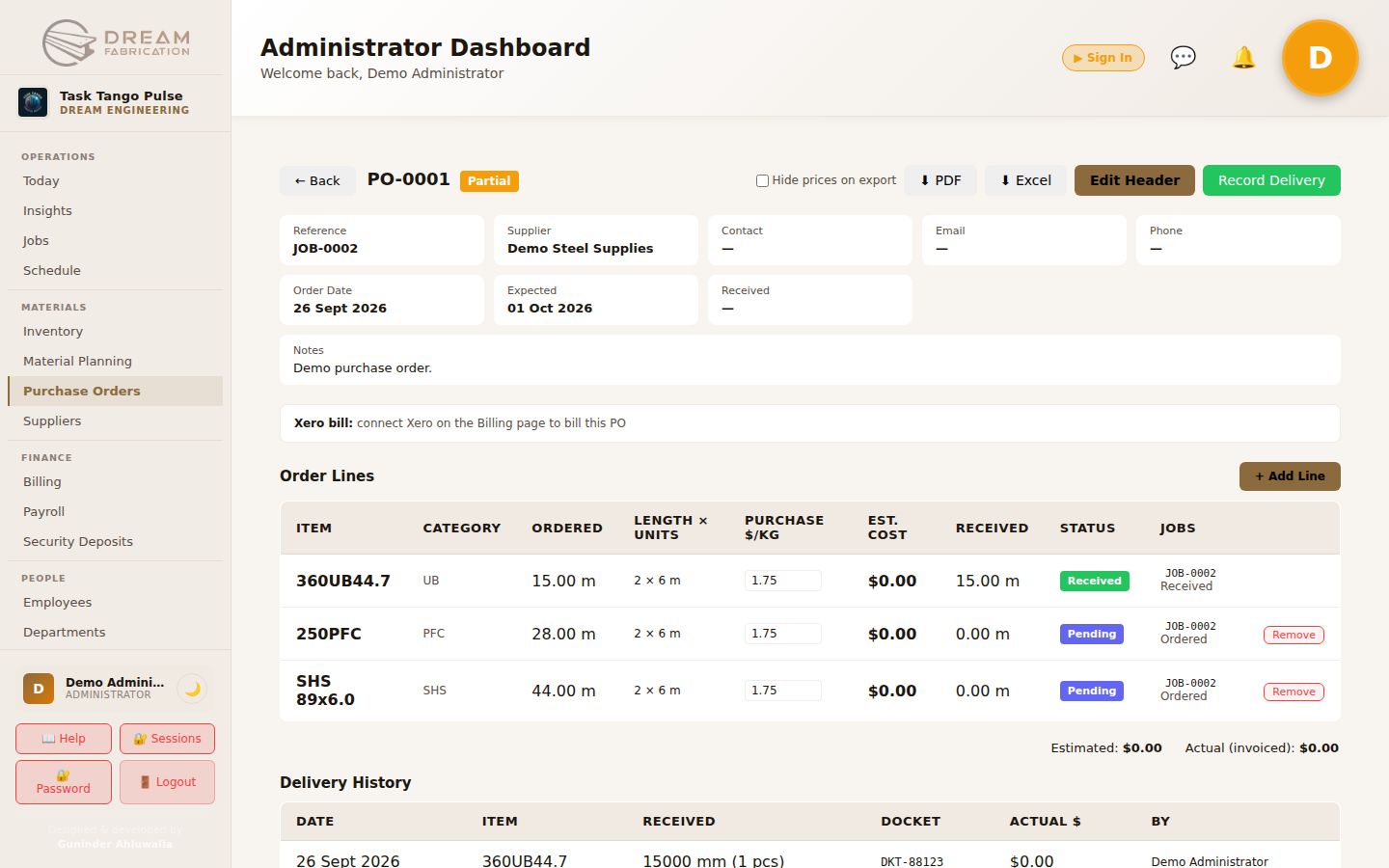Open the Help button
The width and height of the screenshot is (1389, 868).
64,739
